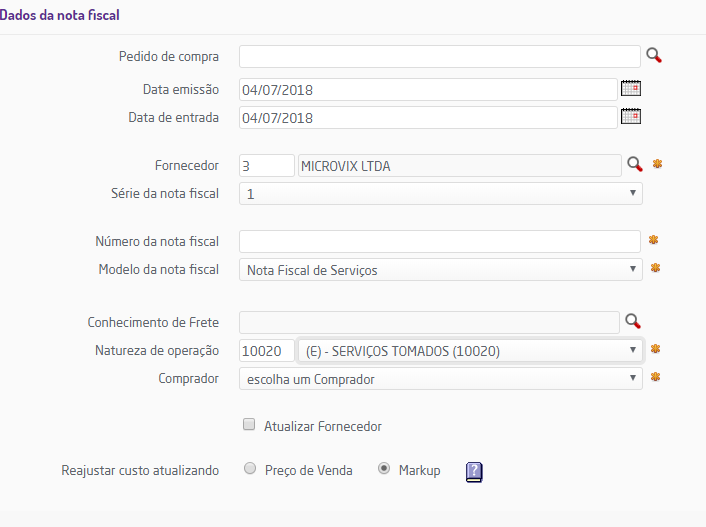This screenshot has height=527, width=706.
Task: Click the Markup label text
Action: click(x=419, y=470)
